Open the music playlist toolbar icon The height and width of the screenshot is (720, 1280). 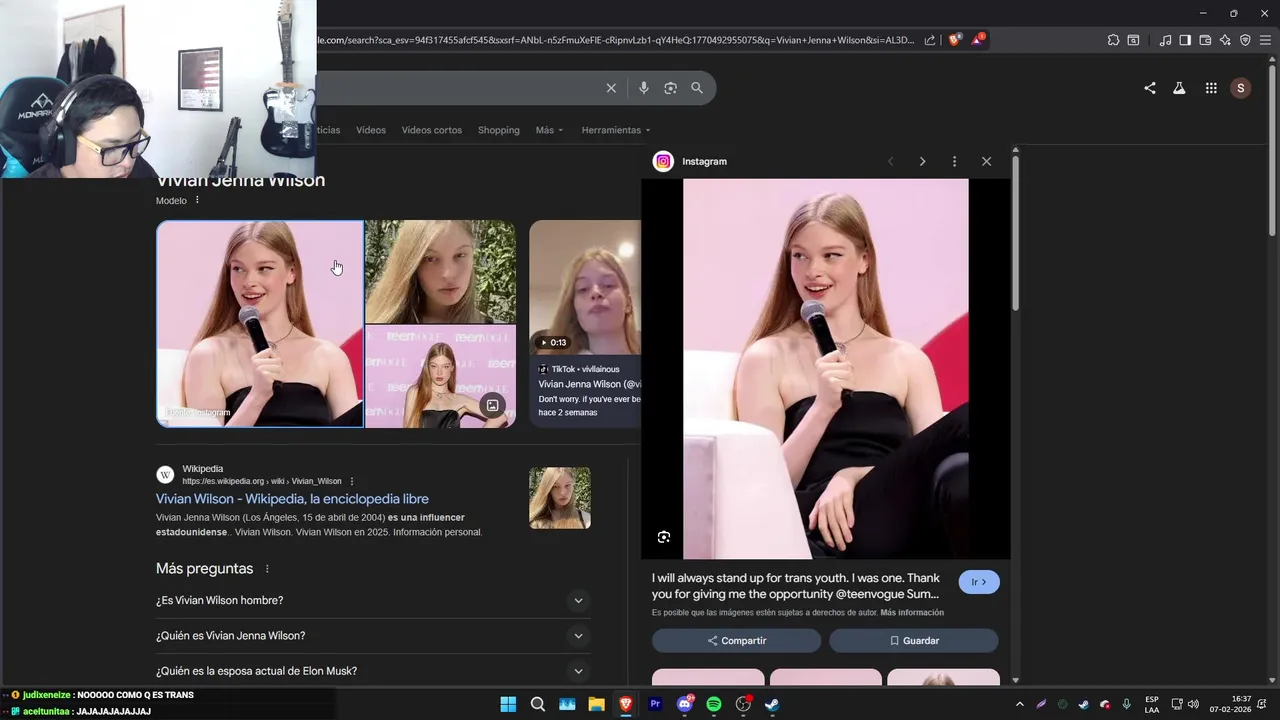pyautogui.click(x=1165, y=40)
